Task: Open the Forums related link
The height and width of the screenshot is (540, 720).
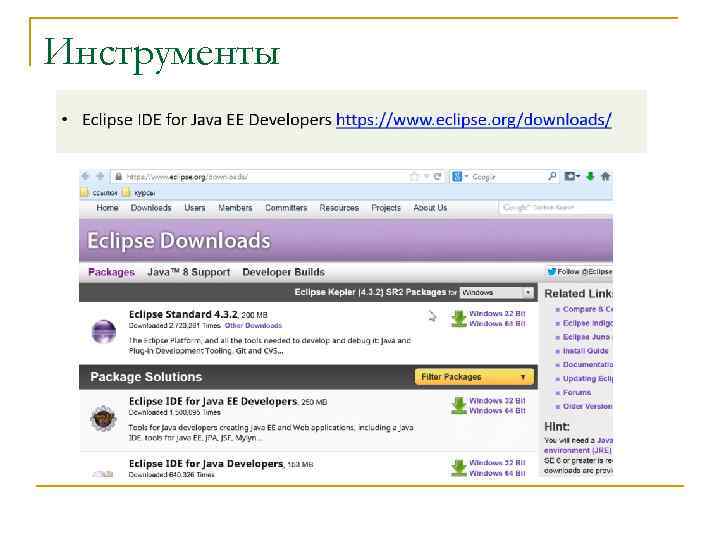Action: [x=577, y=393]
